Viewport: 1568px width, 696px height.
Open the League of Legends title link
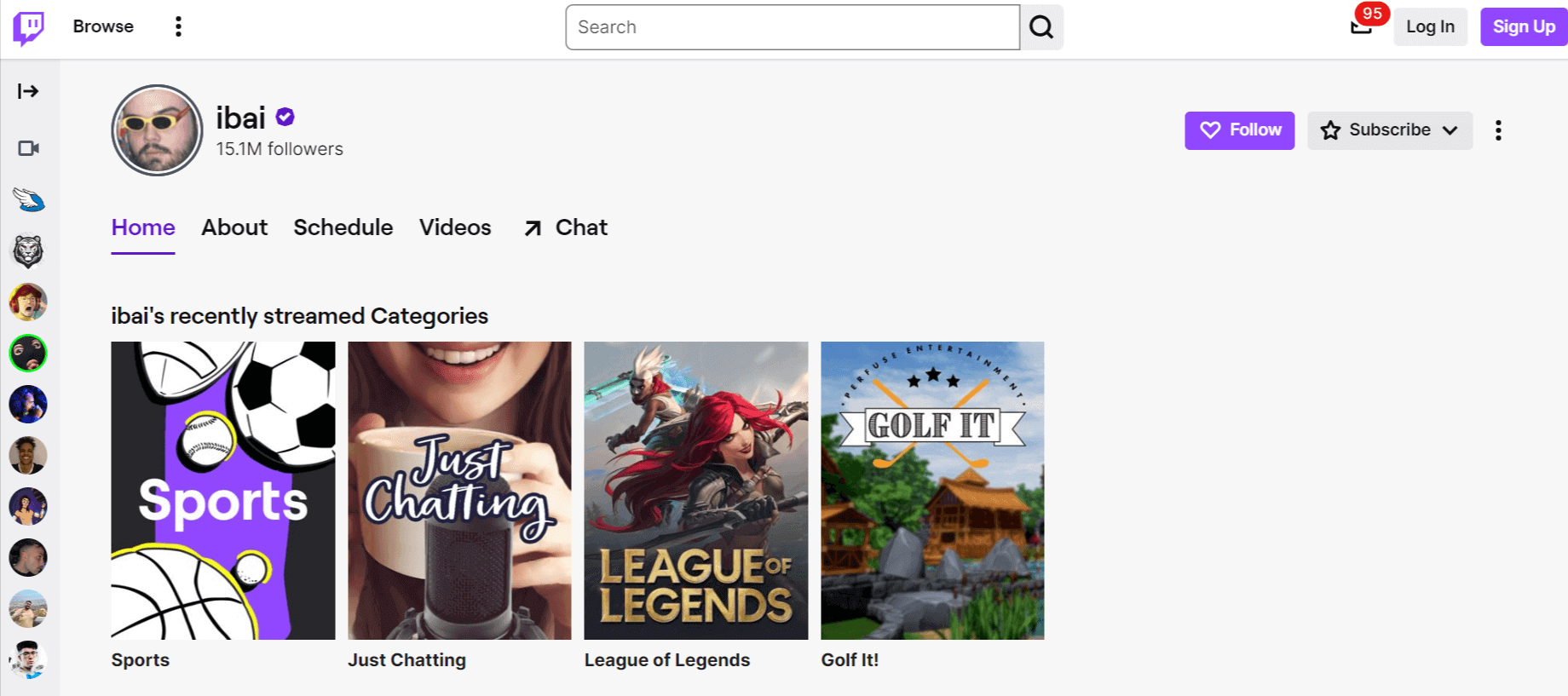667,660
